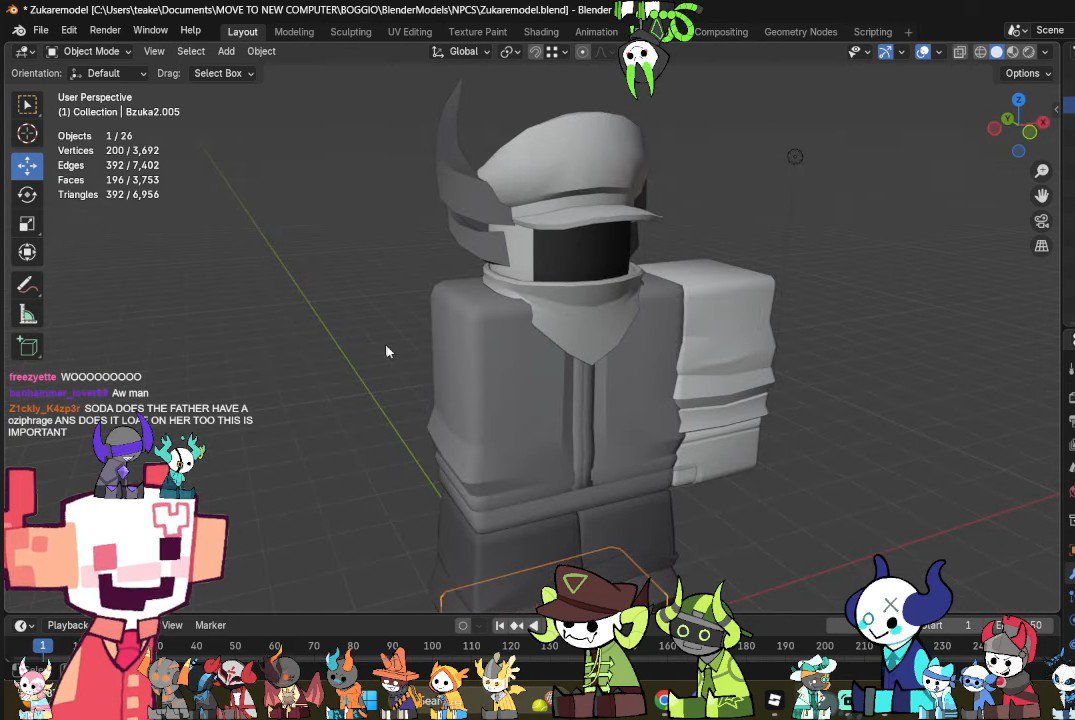The height and width of the screenshot is (720, 1075).
Task: Select the Transform tool
Action: (x=27, y=252)
